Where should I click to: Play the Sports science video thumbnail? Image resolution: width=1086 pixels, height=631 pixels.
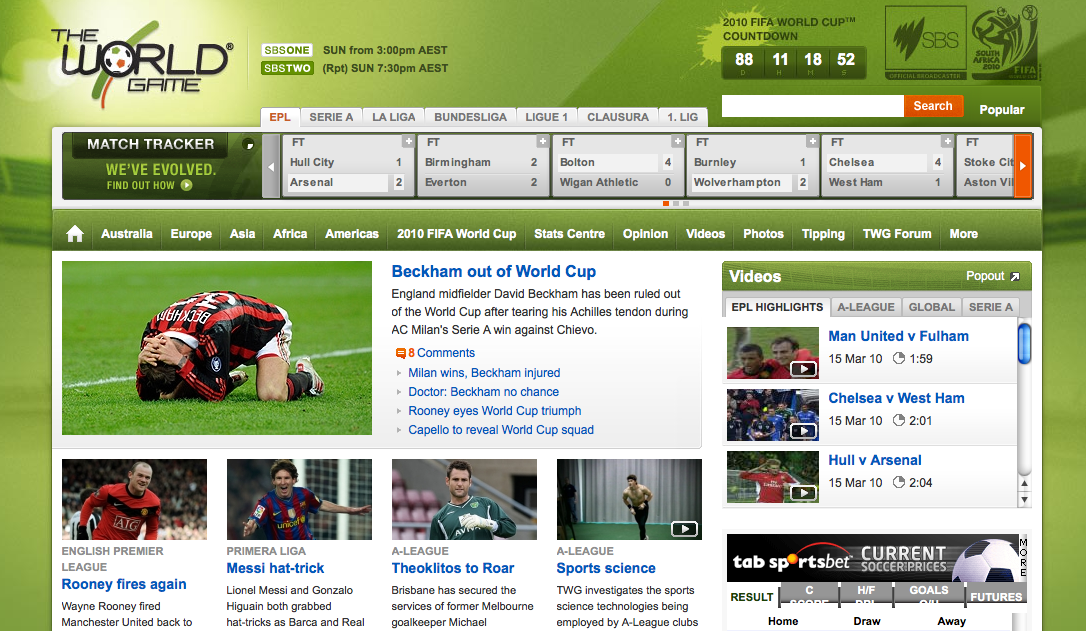[x=629, y=499]
